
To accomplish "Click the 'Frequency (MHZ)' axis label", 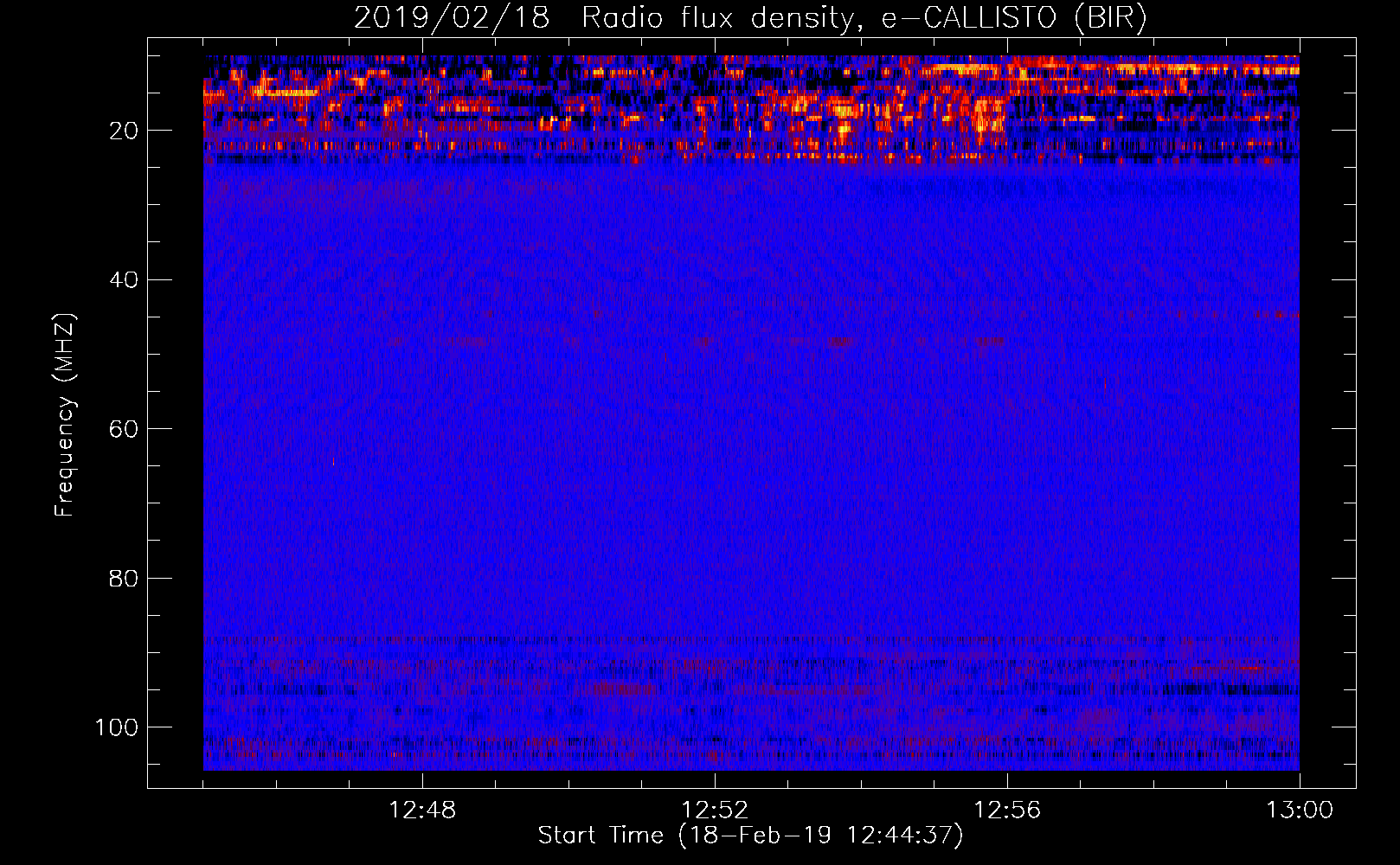I will click(65, 414).
